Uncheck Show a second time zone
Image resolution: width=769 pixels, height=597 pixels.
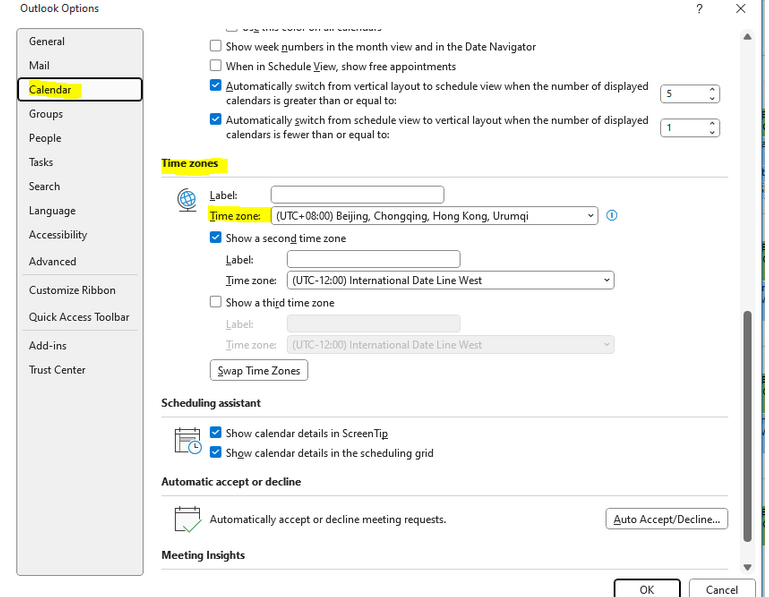[215, 237]
